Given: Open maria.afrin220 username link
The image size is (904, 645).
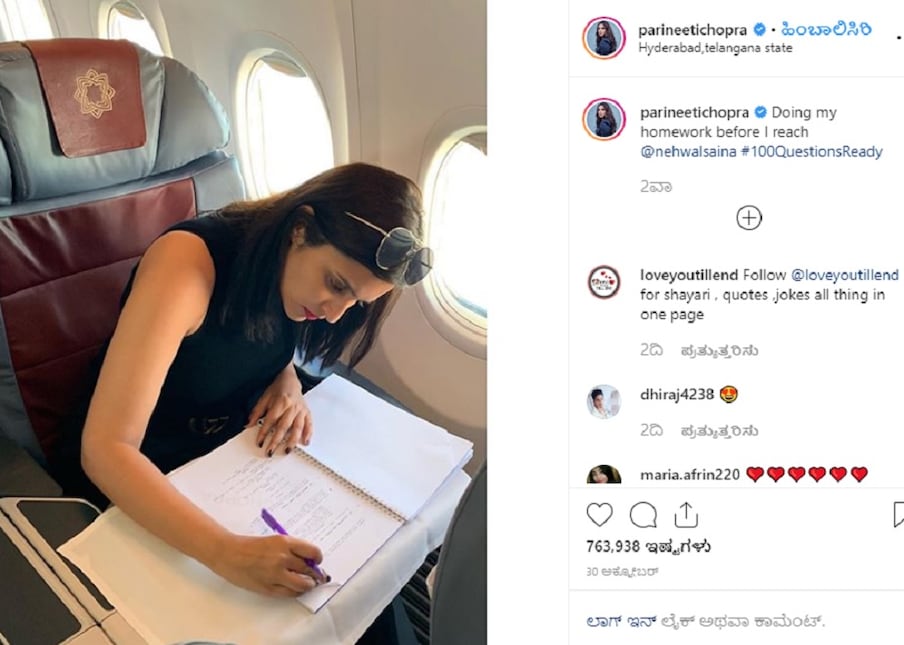Looking at the screenshot, I should tap(690, 474).
